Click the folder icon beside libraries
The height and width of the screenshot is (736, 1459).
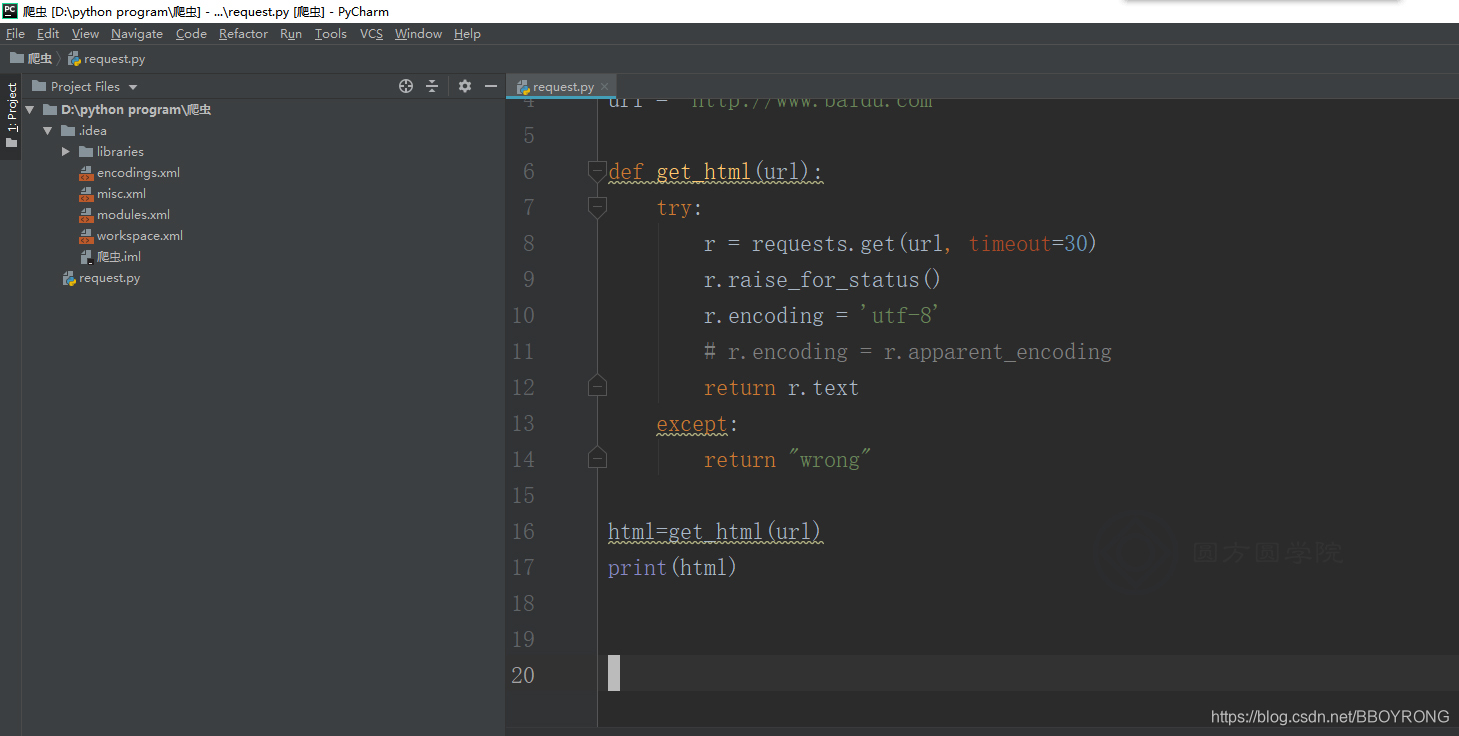tap(86, 152)
